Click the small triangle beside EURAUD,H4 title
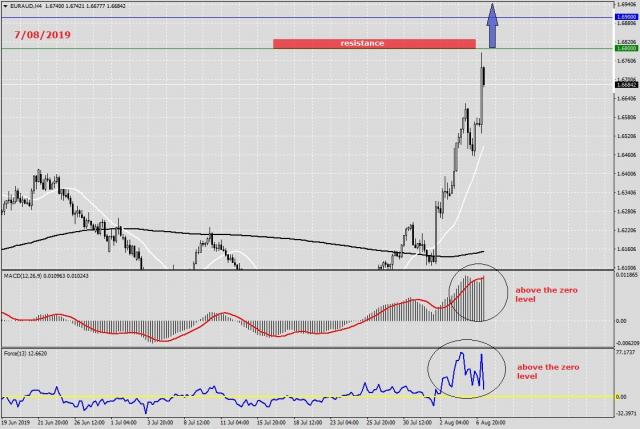640x429 pixels. click(x=5, y=6)
